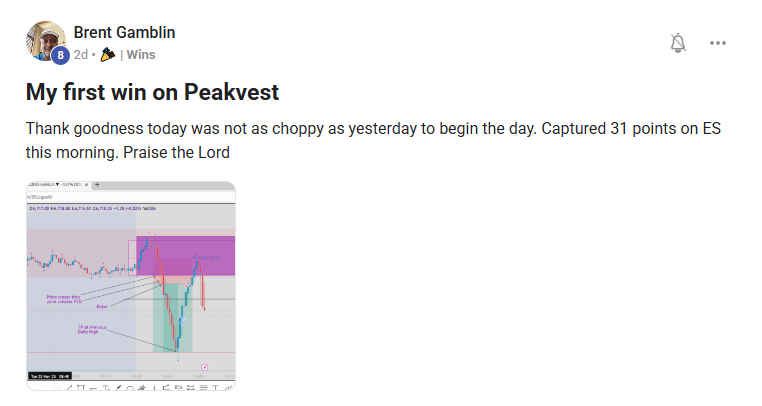
Task: Click the TP at Previous Daily High label
Action: click(x=91, y=328)
